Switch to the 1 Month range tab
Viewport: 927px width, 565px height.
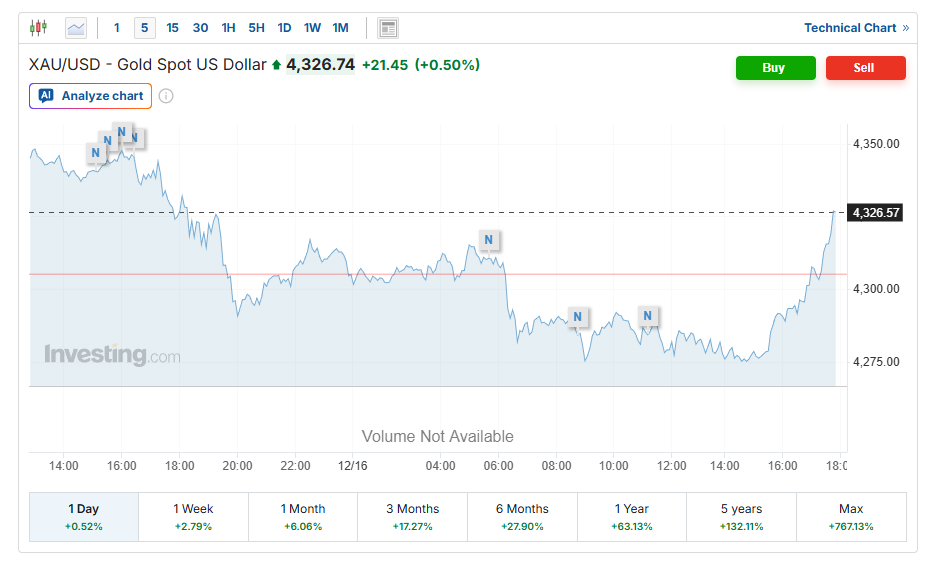(x=303, y=516)
